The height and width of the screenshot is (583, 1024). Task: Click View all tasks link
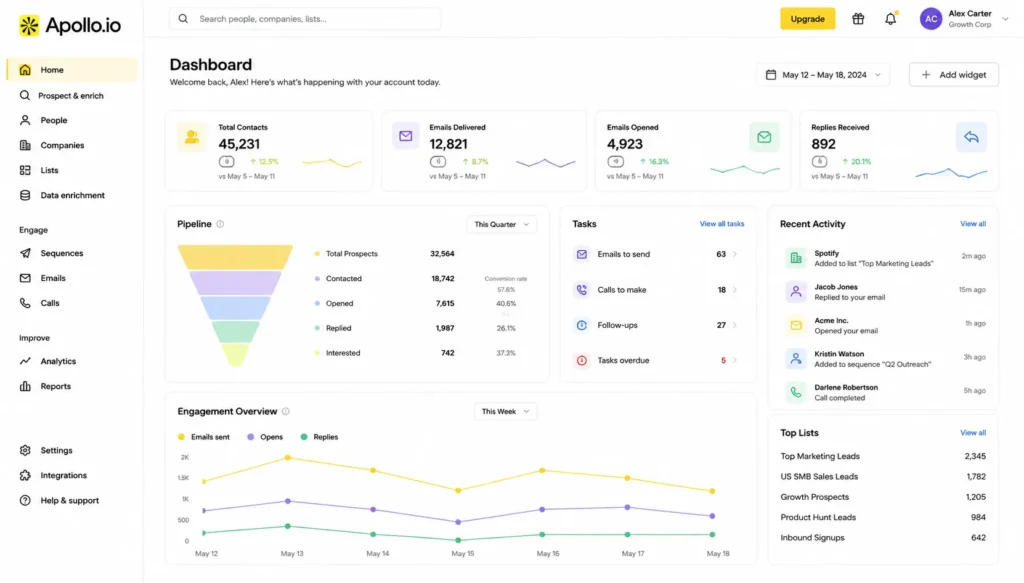722,224
